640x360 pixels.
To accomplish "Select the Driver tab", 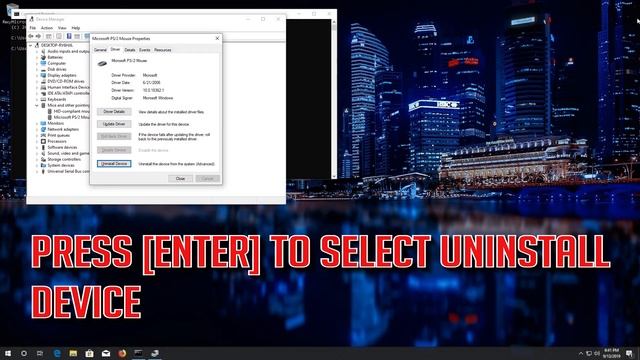I will coord(116,49).
